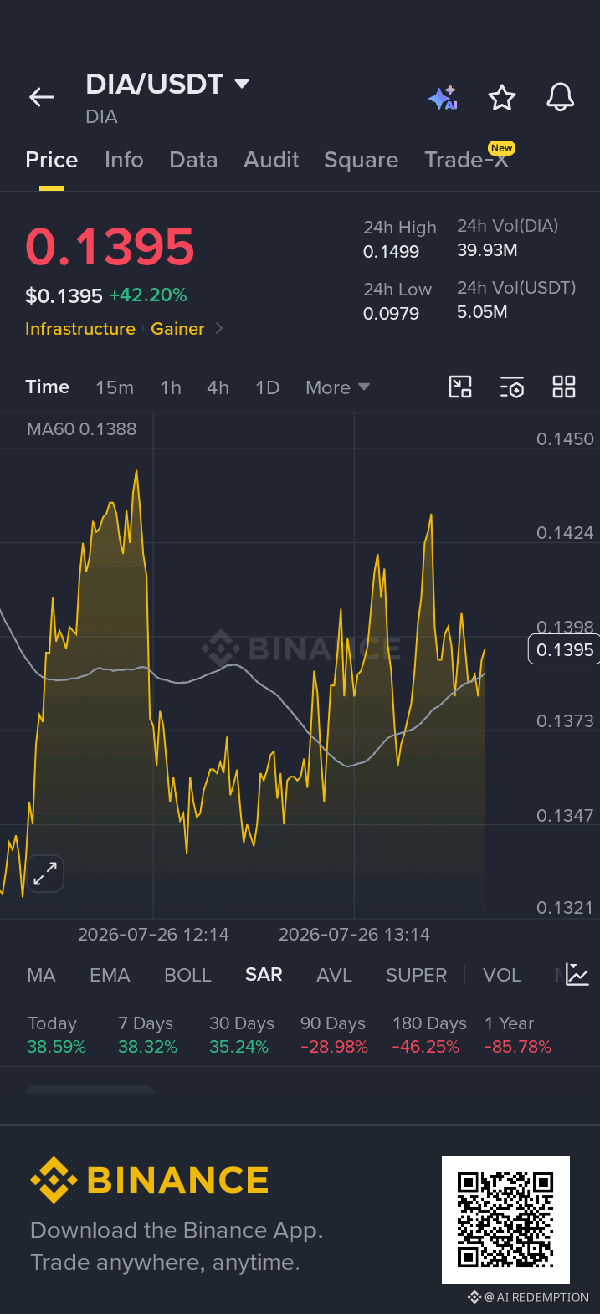This screenshot has width=600, height=1314.
Task: Toggle the VOL indicator
Action: [x=502, y=975]
